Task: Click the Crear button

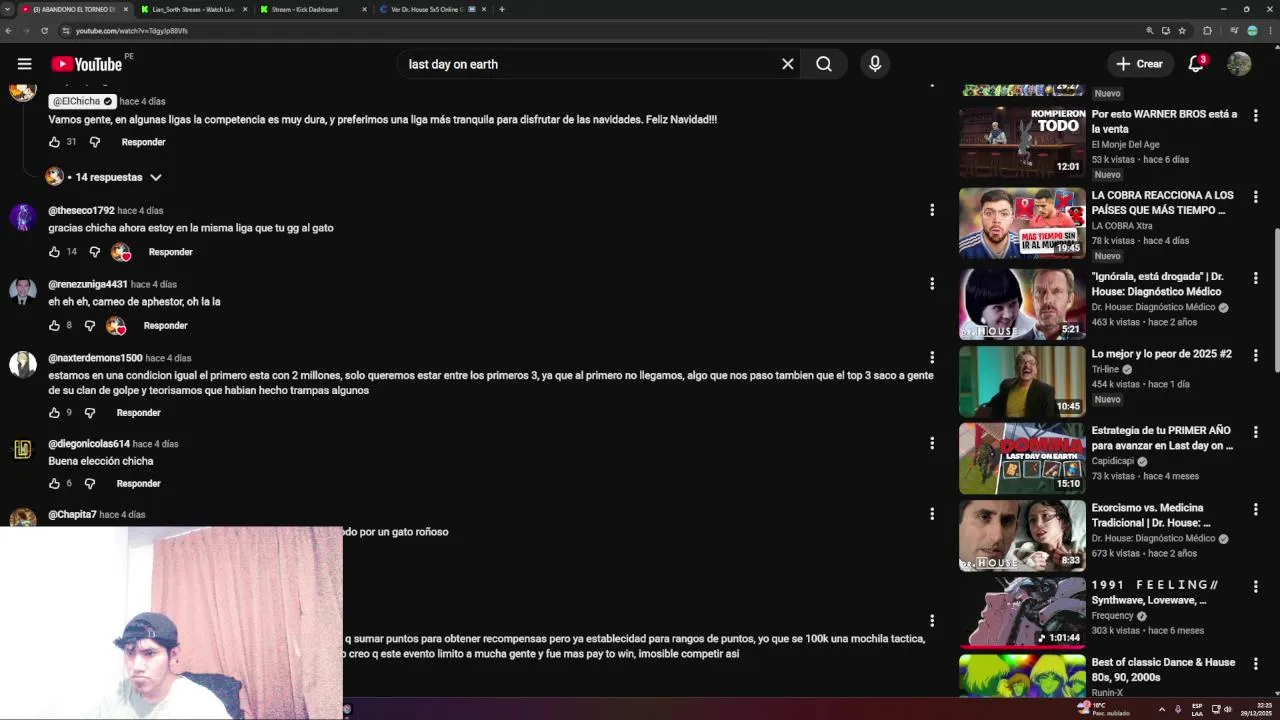Action: pos(1139,64)
